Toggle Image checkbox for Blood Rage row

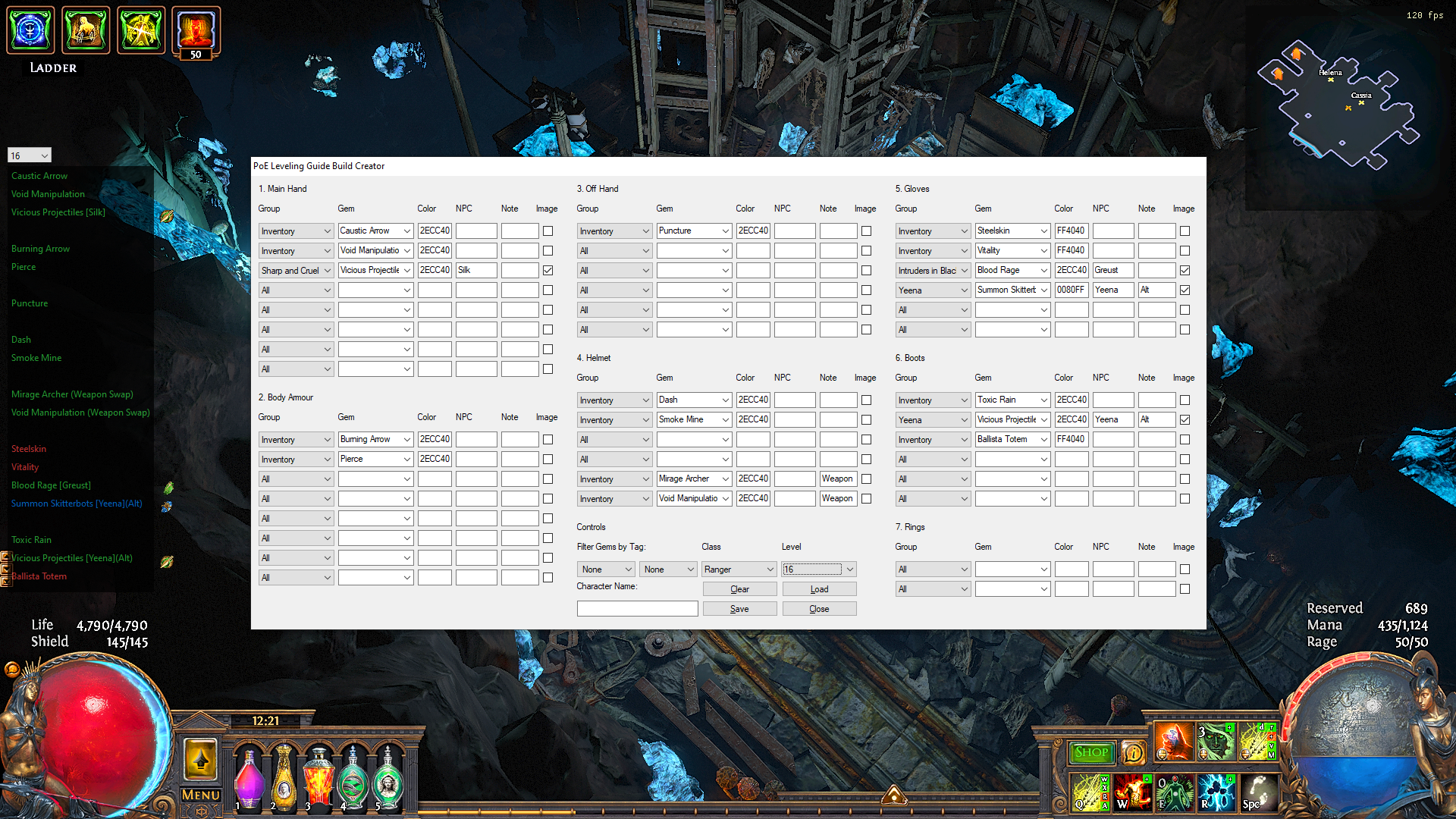coord(1185,270)
